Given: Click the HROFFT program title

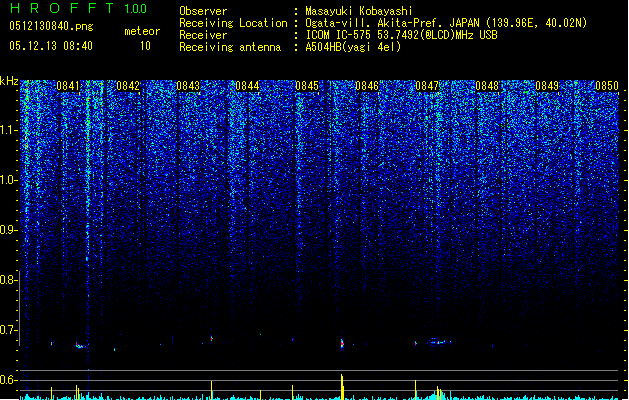Looking at the screenshot, I should (62, 8).
